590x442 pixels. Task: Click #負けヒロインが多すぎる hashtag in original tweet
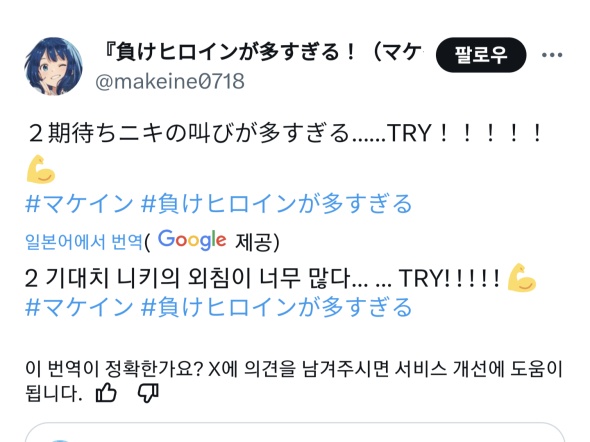click(x=277, y=203)
